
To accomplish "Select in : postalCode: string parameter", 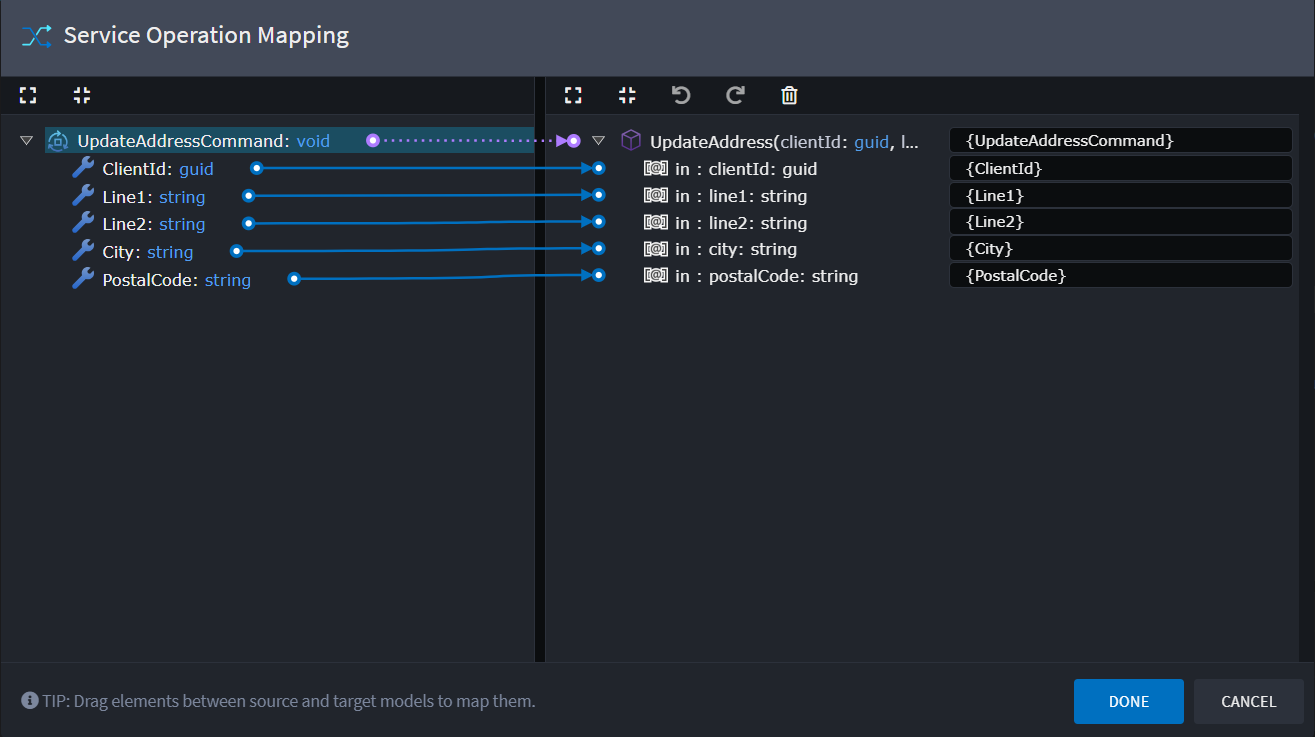I will click(x=767, y=276).
